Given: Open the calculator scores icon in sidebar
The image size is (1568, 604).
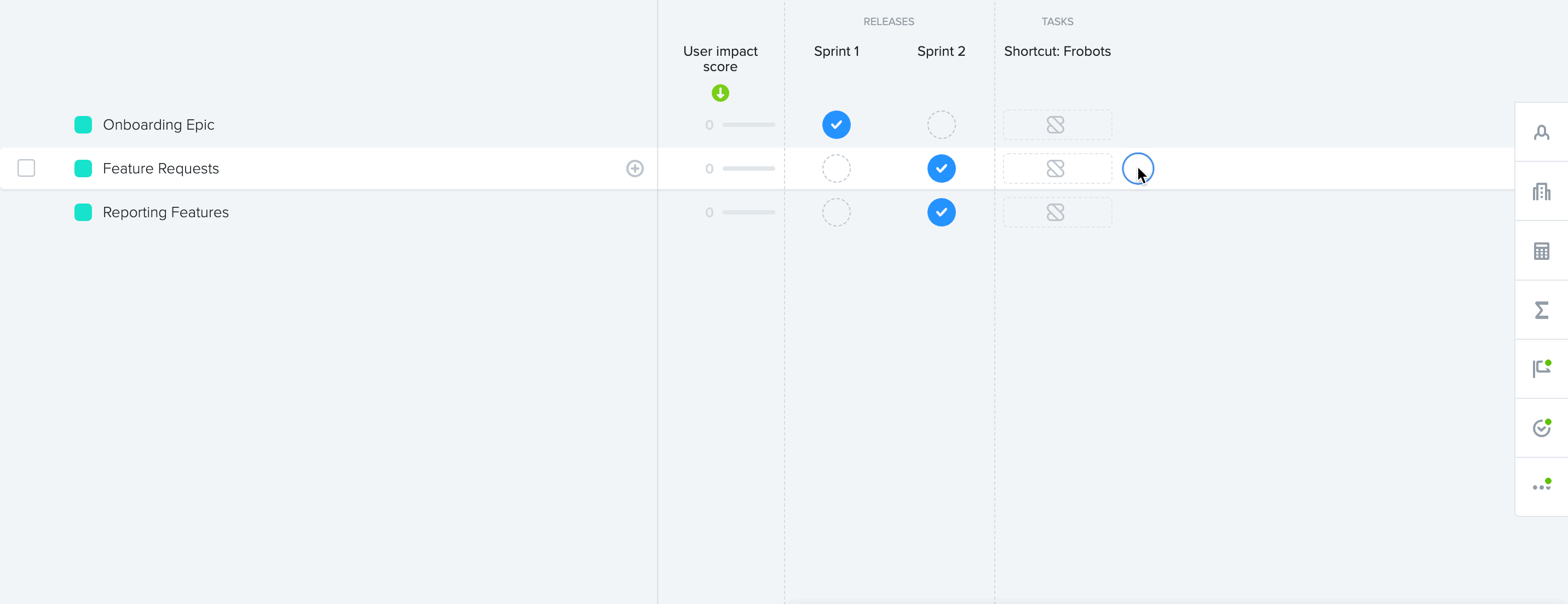Looking at the screenshot, I should [x=1541, y=251].
